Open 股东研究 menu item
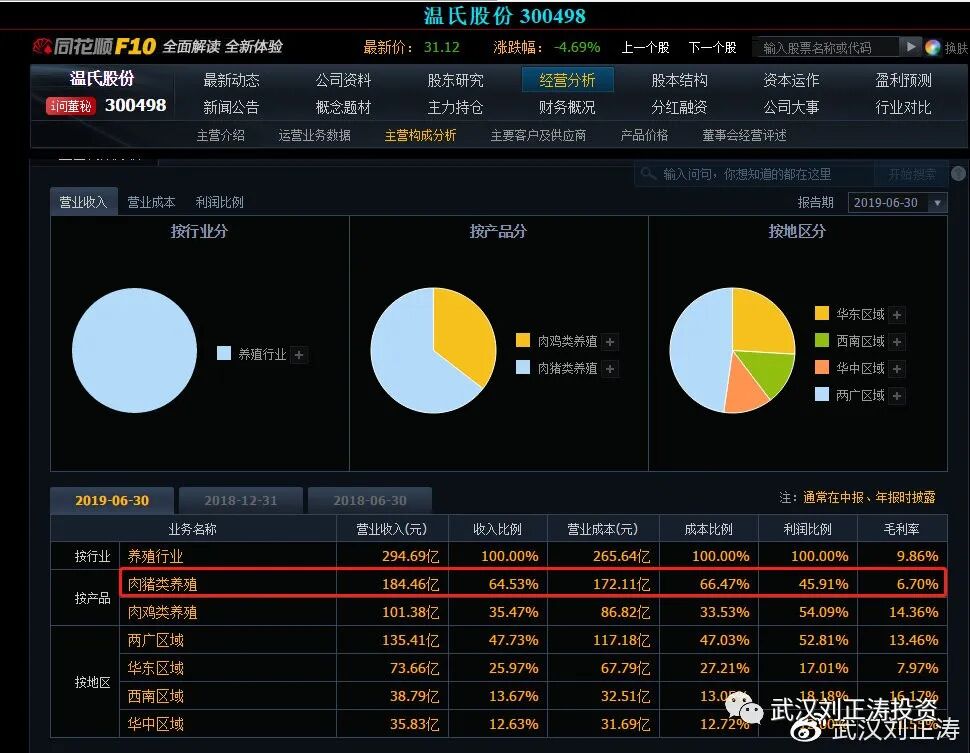 click(455, 80)
